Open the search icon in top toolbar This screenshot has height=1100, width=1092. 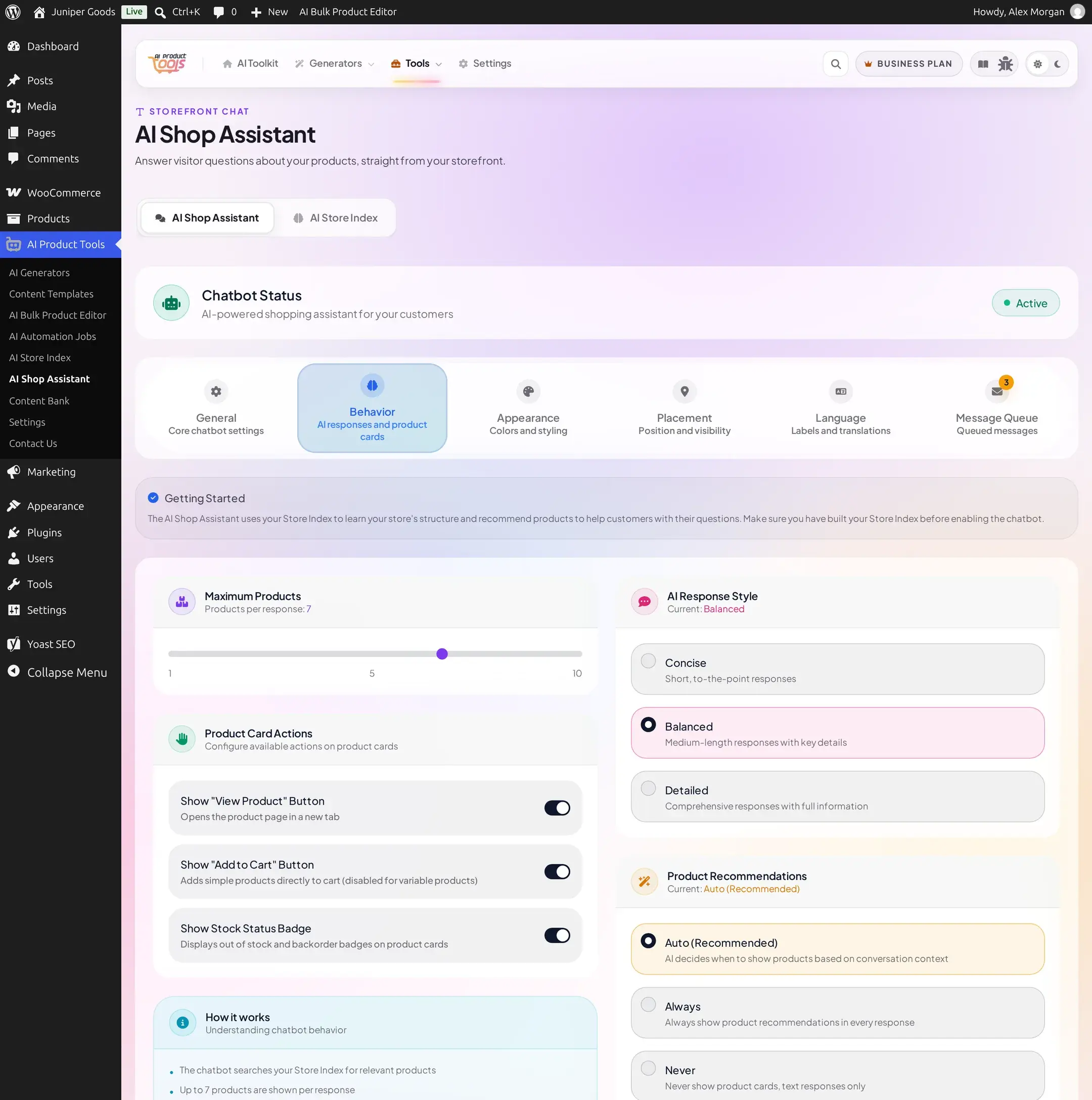835,64
